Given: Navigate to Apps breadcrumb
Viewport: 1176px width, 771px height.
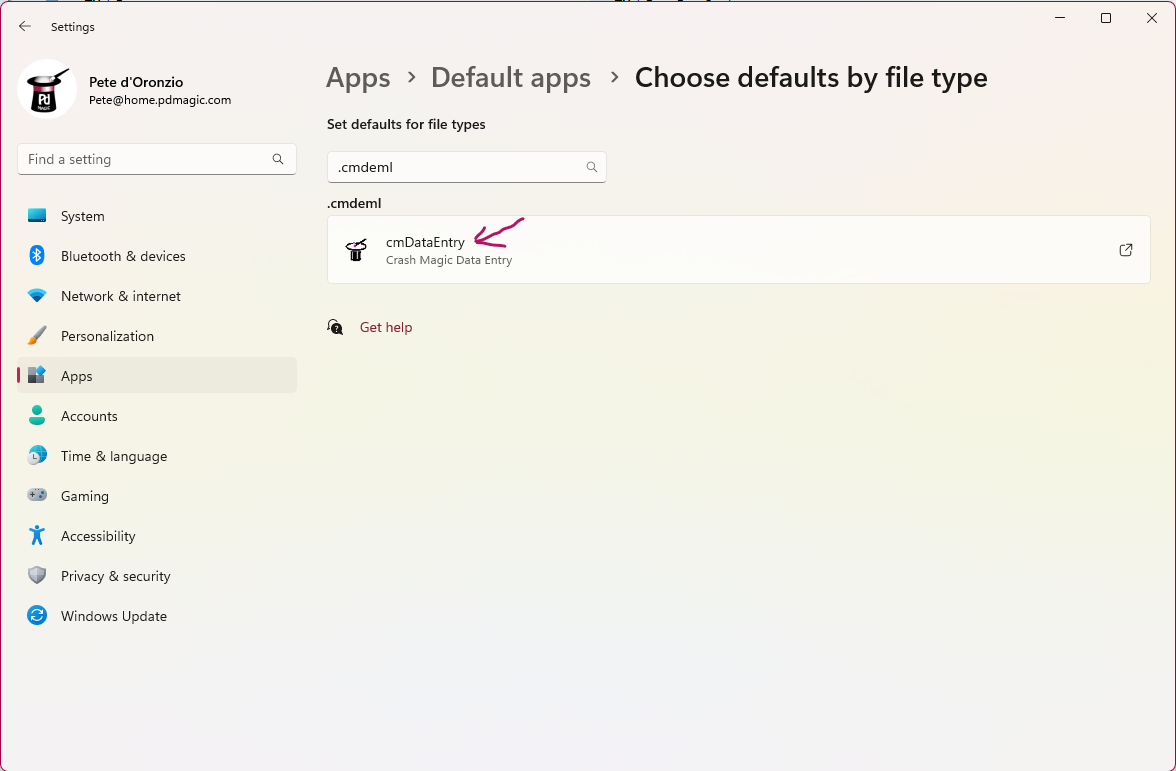Looking at the screenshot, I should (x=358, y=78).
